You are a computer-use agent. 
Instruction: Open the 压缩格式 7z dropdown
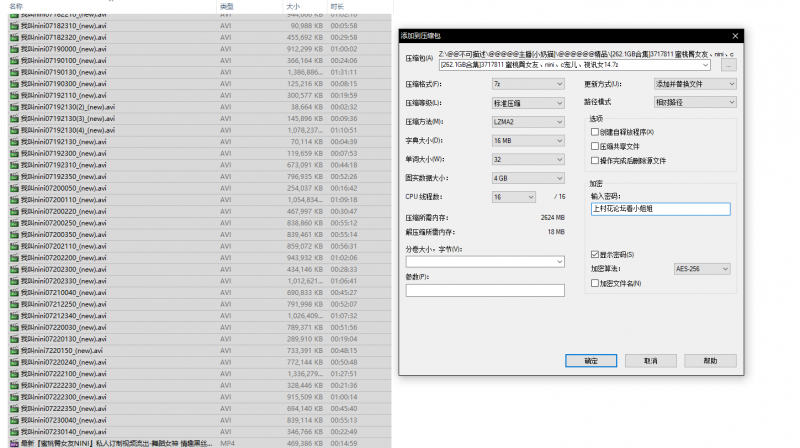(x=527, y=84)
